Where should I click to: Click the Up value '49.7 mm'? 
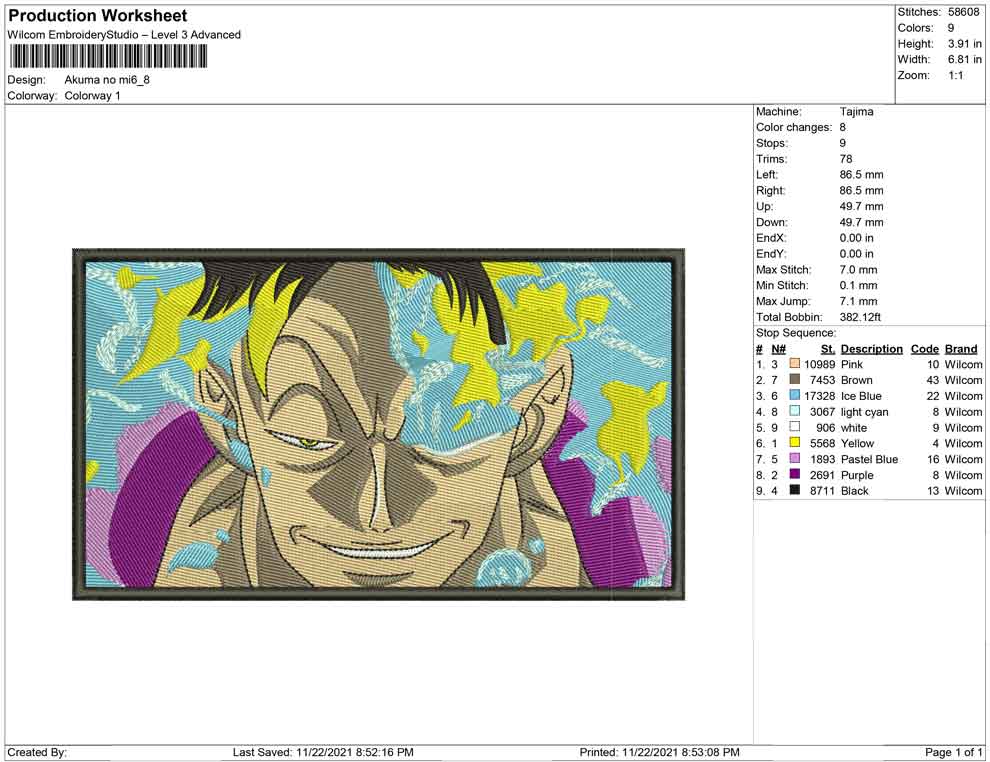tap(861, 206)
